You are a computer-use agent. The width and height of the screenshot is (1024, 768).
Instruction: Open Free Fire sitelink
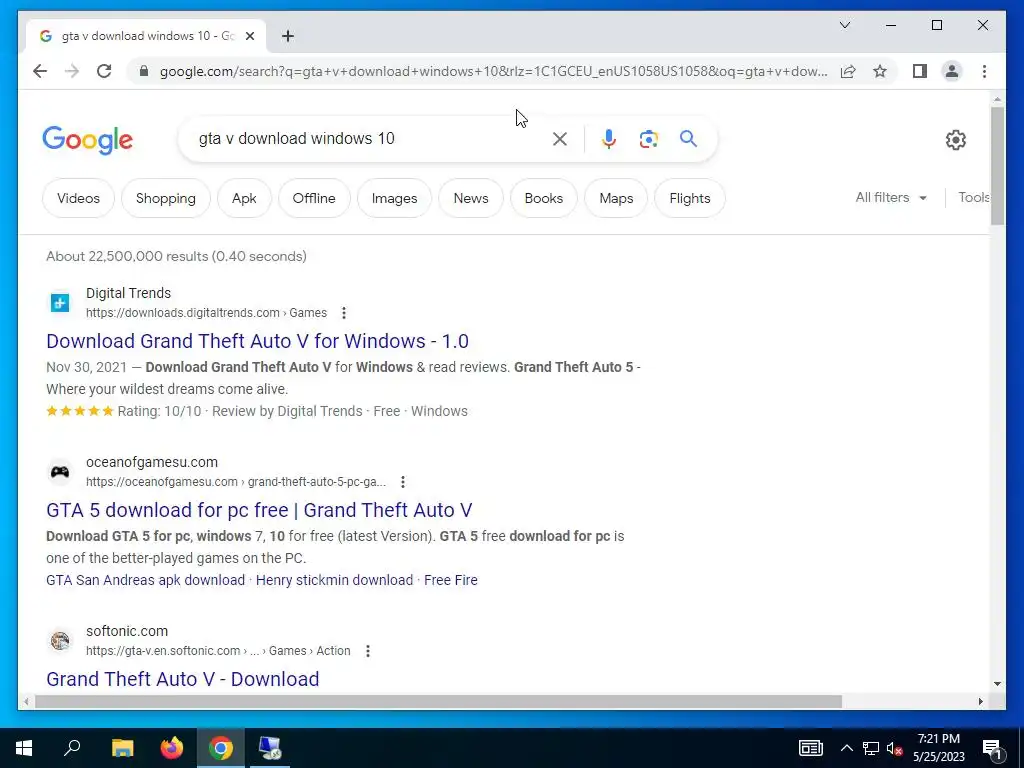(x=451, y=580)
